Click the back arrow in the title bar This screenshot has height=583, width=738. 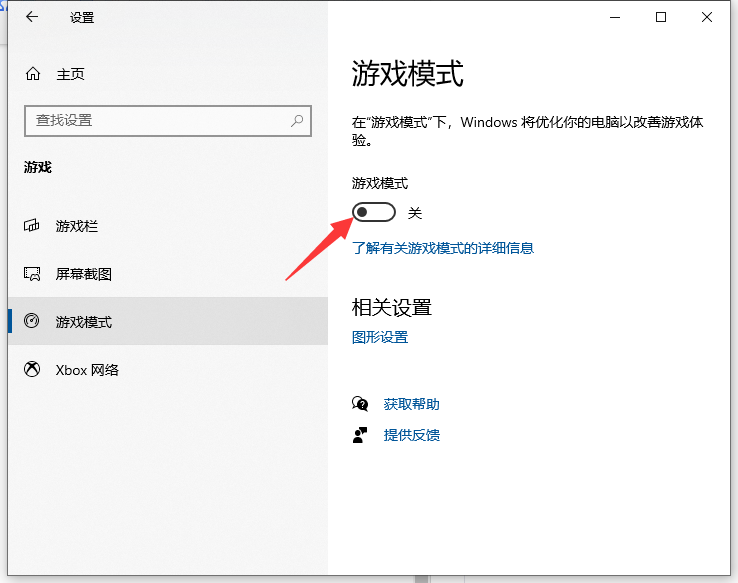(x=32, y=18)
